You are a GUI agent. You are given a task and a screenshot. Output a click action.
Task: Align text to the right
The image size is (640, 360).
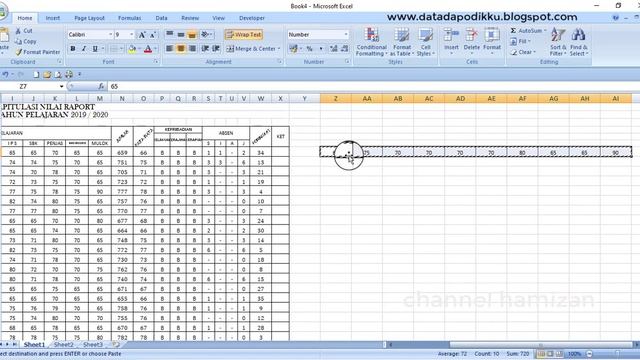coord(192,49)
